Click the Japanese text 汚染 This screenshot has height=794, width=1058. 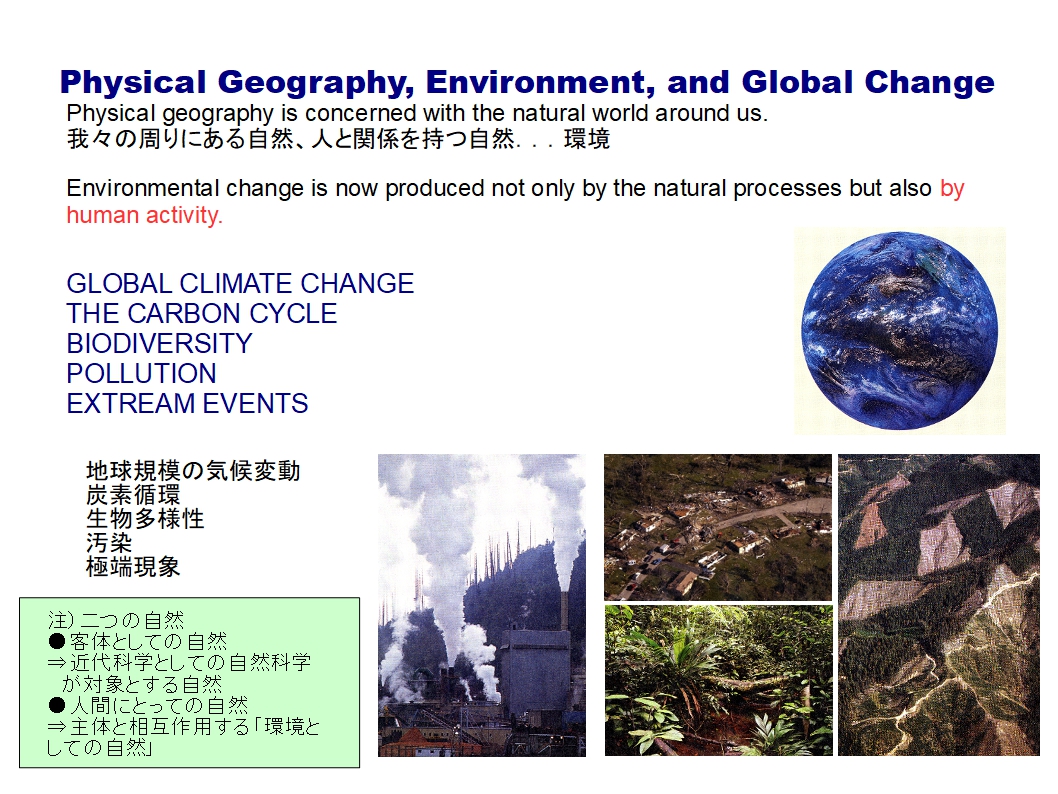[109, 542]
